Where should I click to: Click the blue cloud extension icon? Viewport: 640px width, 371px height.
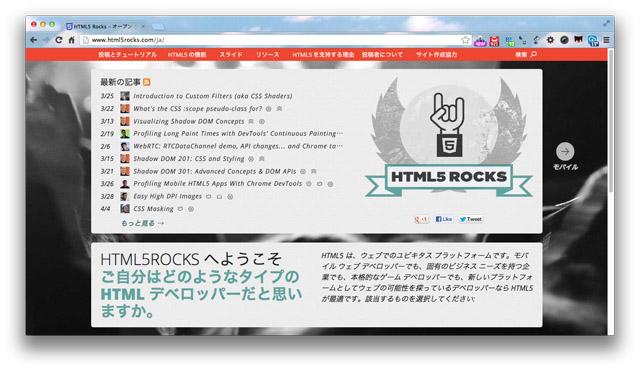point(593,40)
